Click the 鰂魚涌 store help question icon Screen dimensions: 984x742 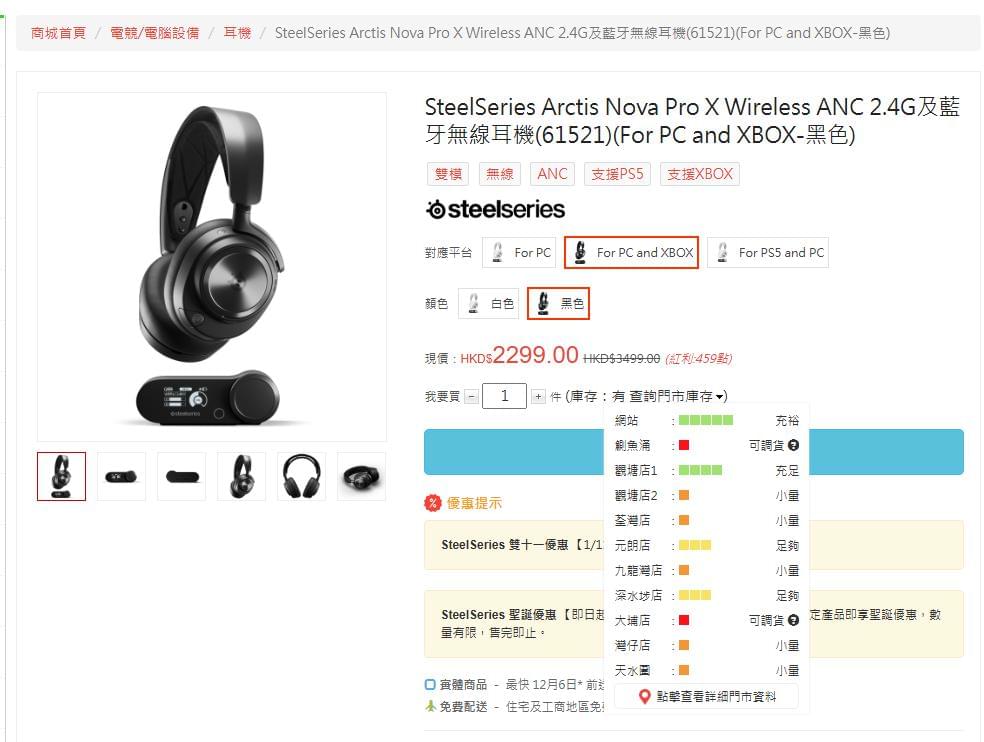[x=793, y=445]
